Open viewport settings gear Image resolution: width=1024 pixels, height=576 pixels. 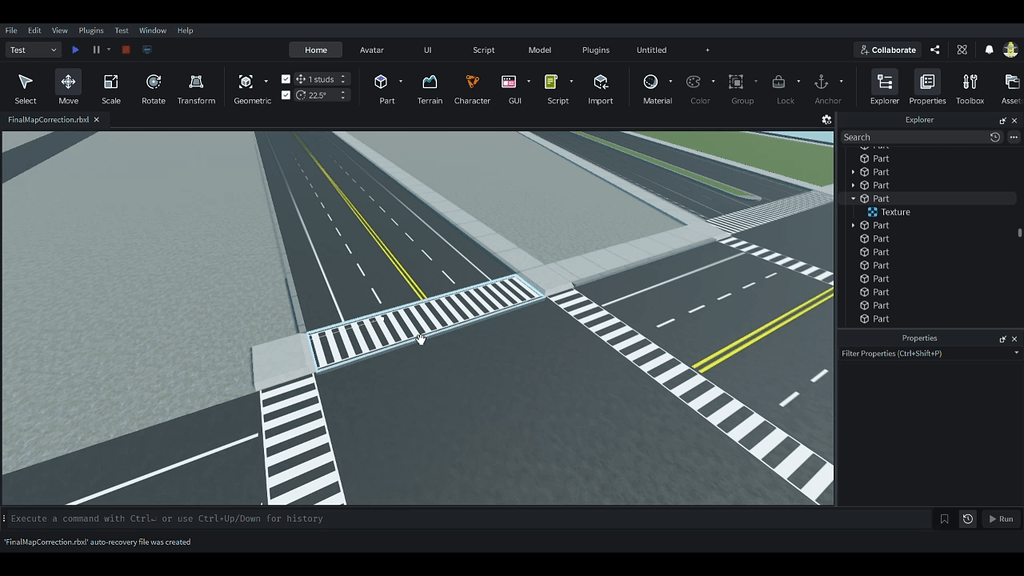pos(826,120)
